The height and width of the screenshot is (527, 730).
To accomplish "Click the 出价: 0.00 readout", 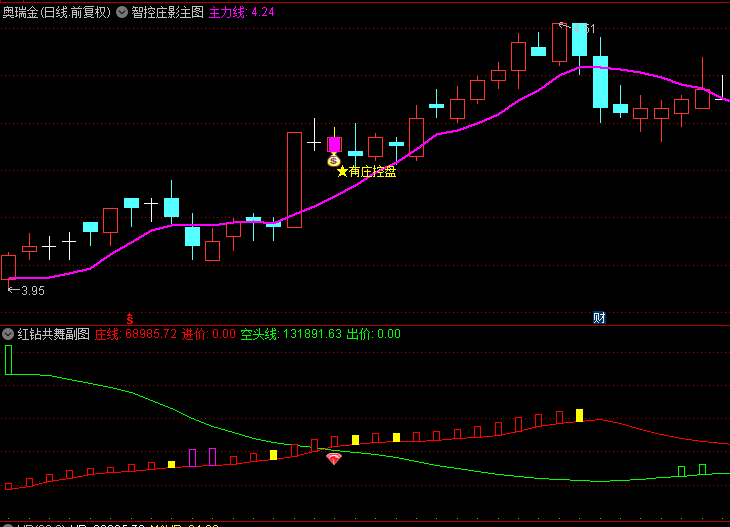I will (x=374, y=334).
